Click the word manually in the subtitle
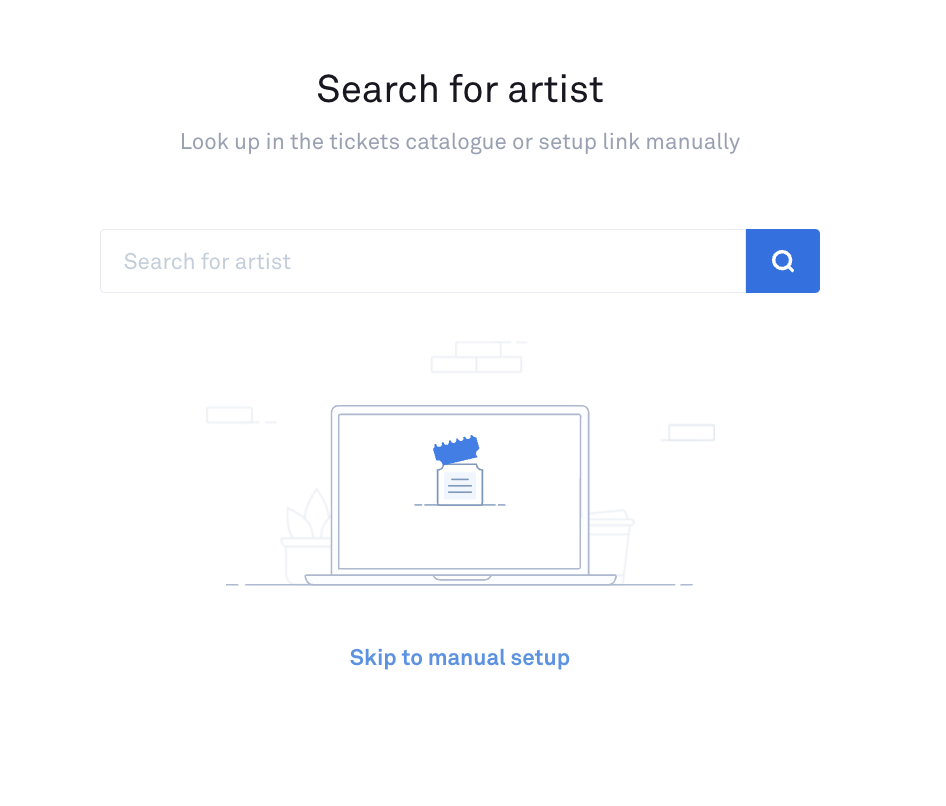This screenshot has width=946, height=806. click(693, 142)
